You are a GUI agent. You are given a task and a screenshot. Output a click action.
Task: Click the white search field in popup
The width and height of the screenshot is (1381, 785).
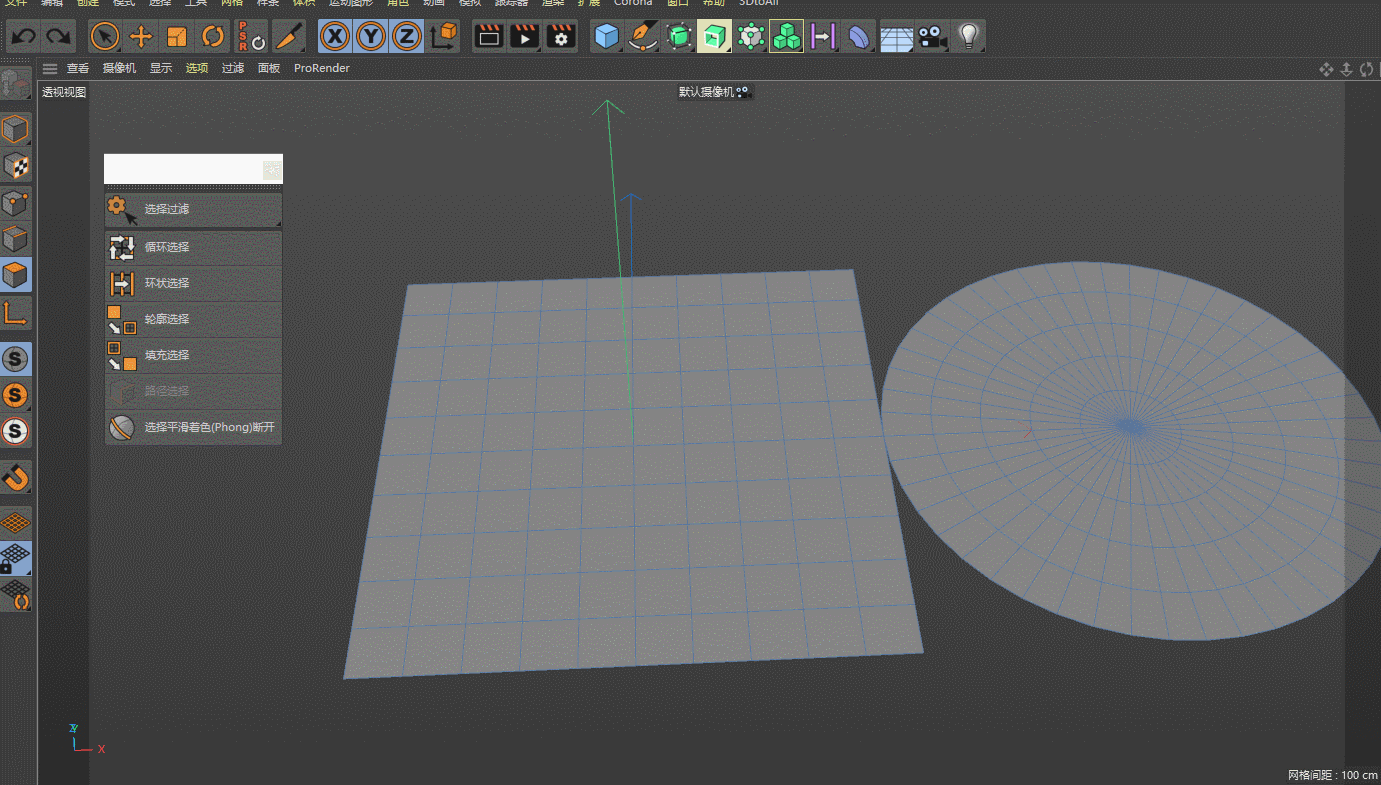pos(184,169)
